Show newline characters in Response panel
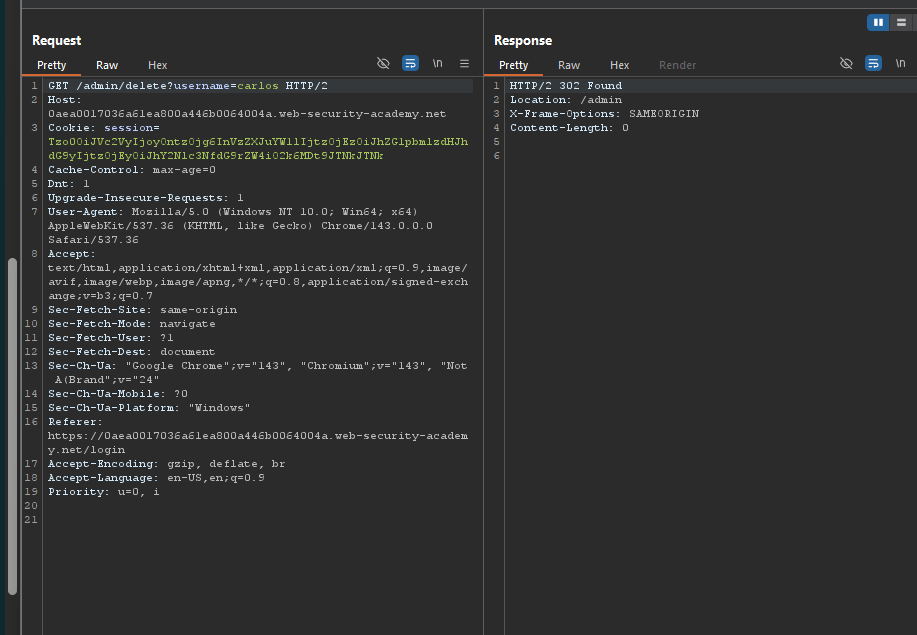This screenshot has height=635, width=917. pos(901,63)
